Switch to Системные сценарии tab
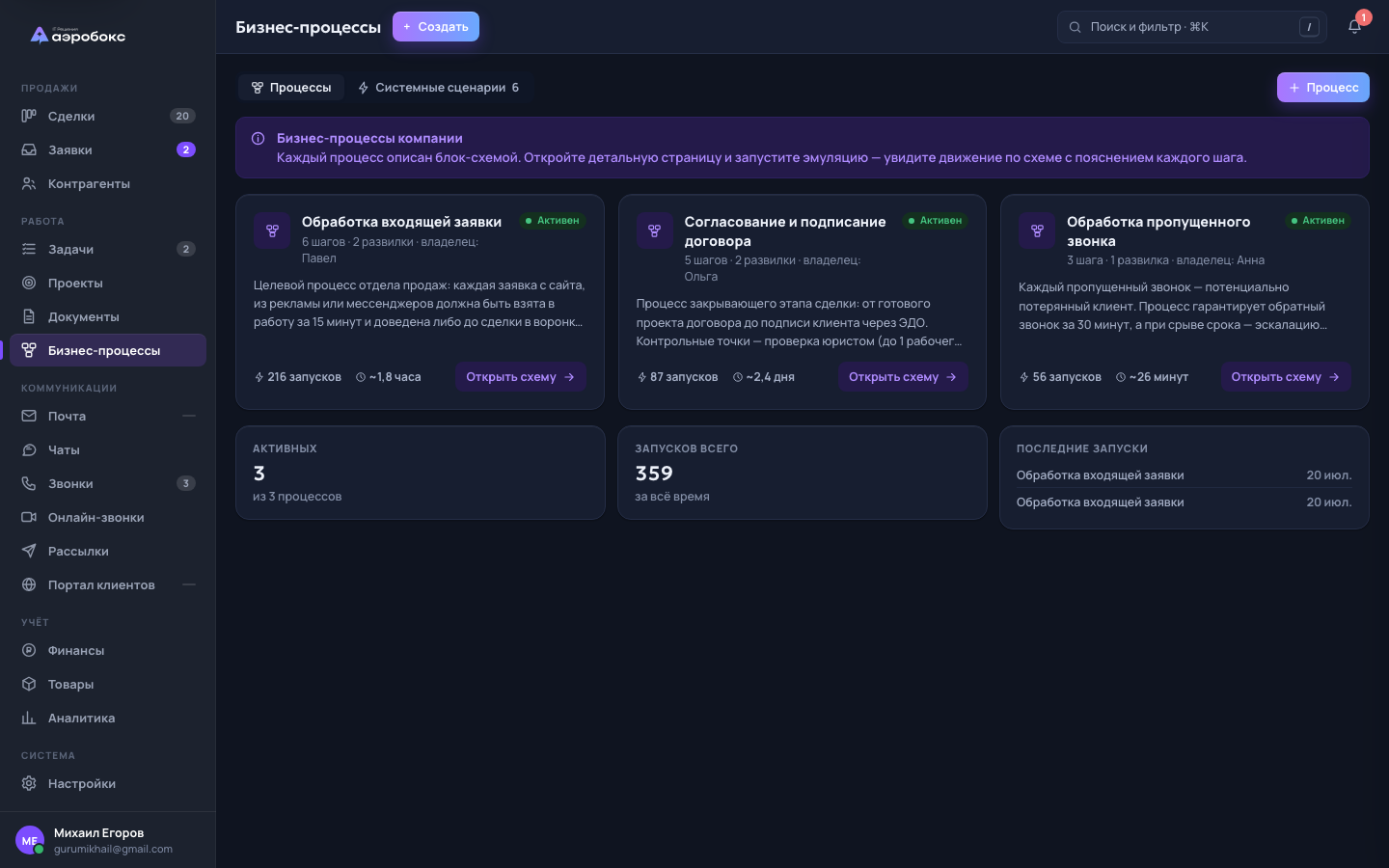Image resolution: width=1389 pixels, height=868 pixels. (438, 88)
